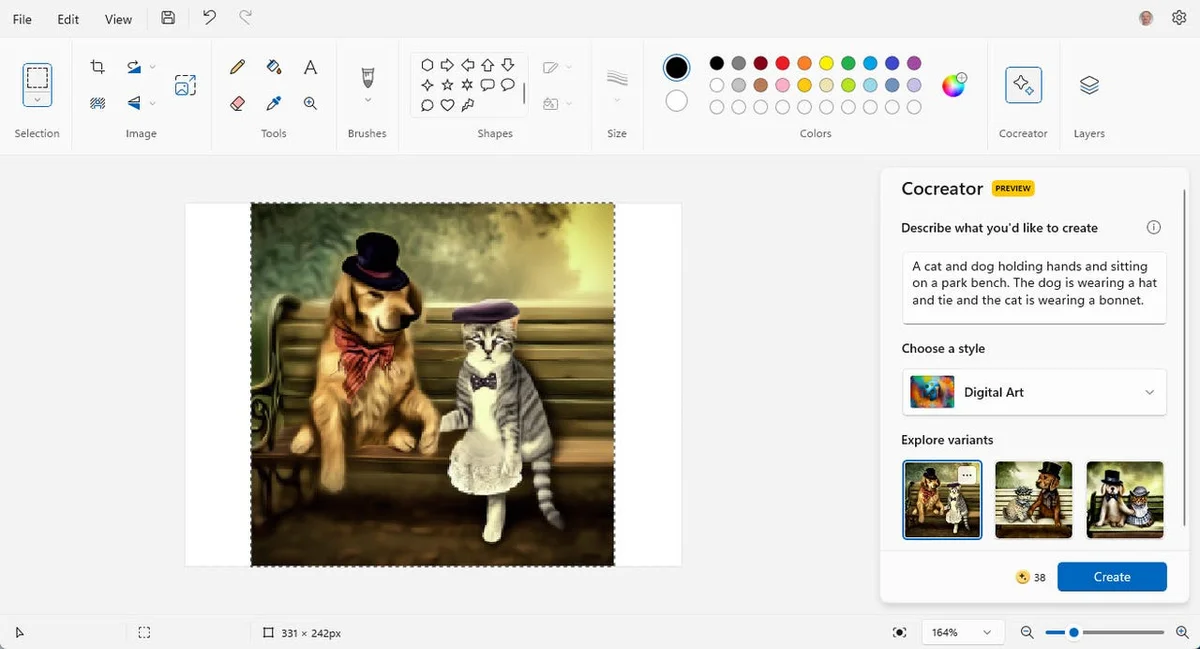Viewport: 1200px width, 649px height.
Task: Pick the red color swatch
Action: (x=783, y=64)
